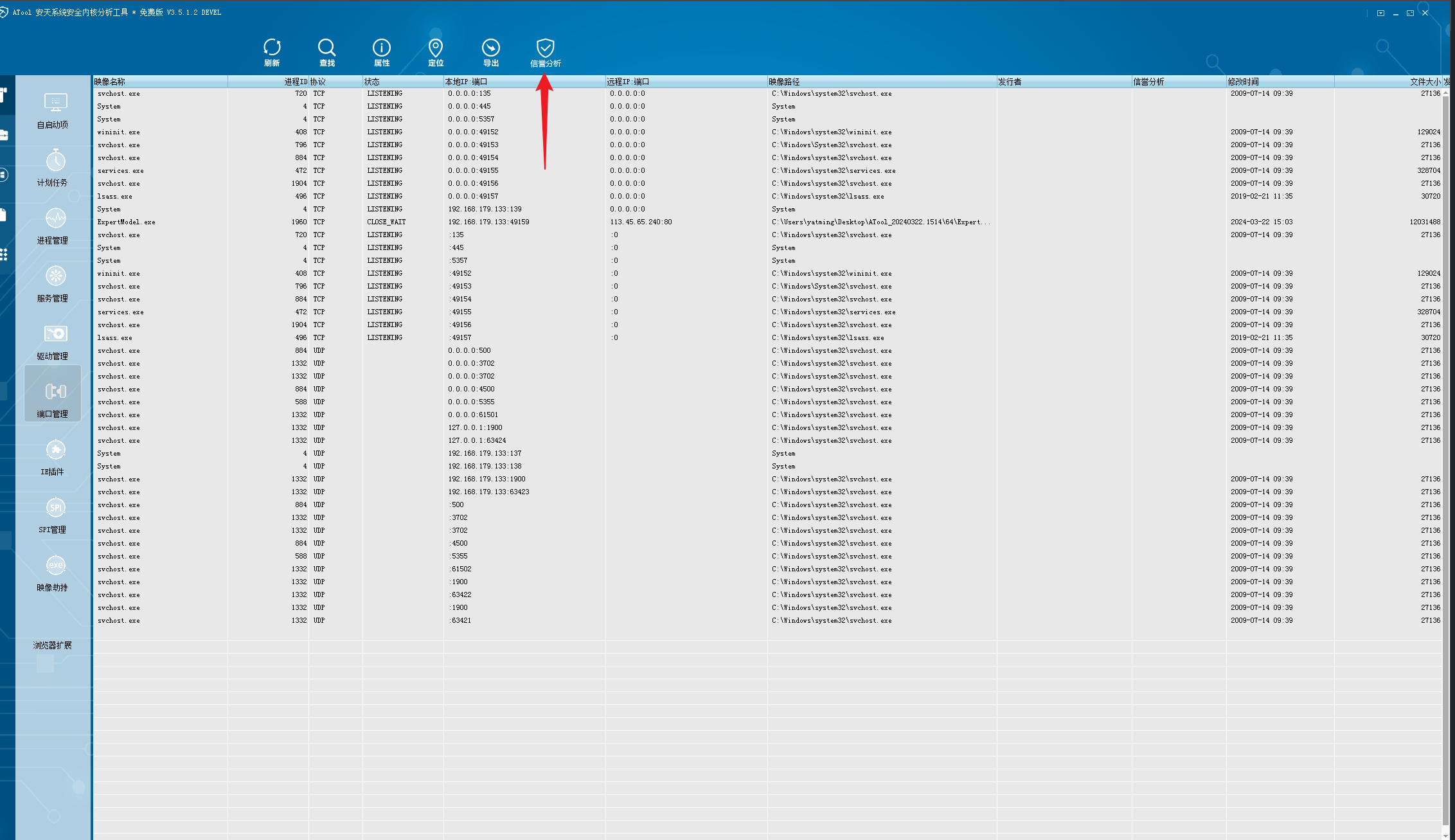Switch to 进程管理 process management
1455x840 pixels.
tap(53, 226)
